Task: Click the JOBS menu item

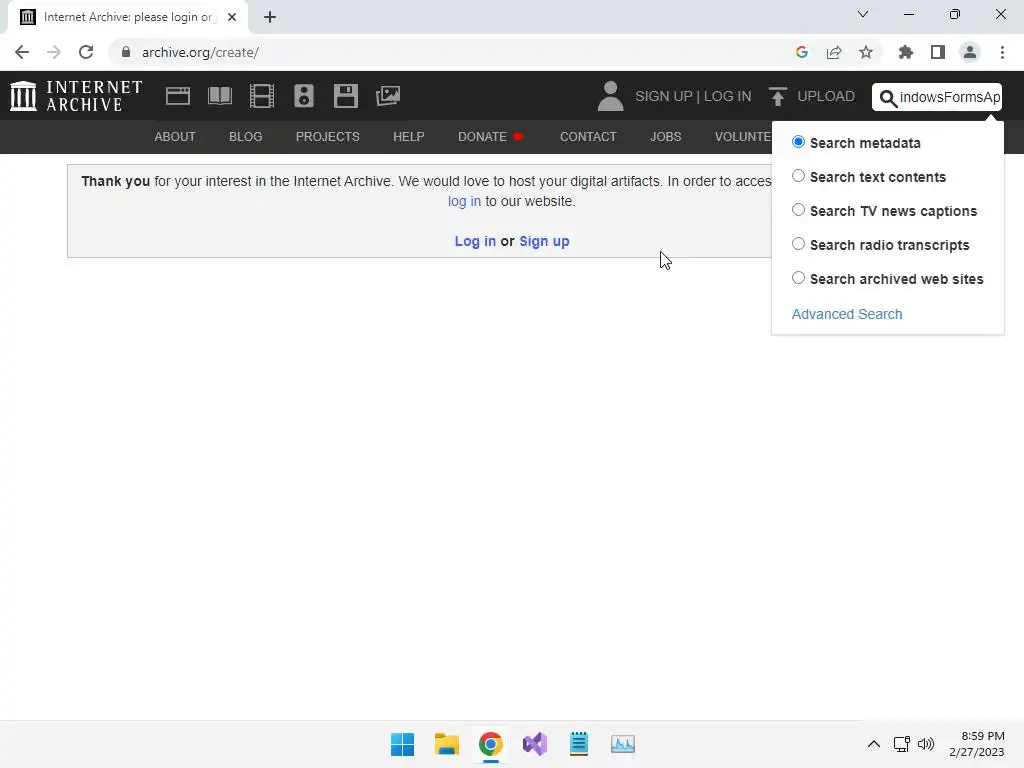Action: (665, 136)
